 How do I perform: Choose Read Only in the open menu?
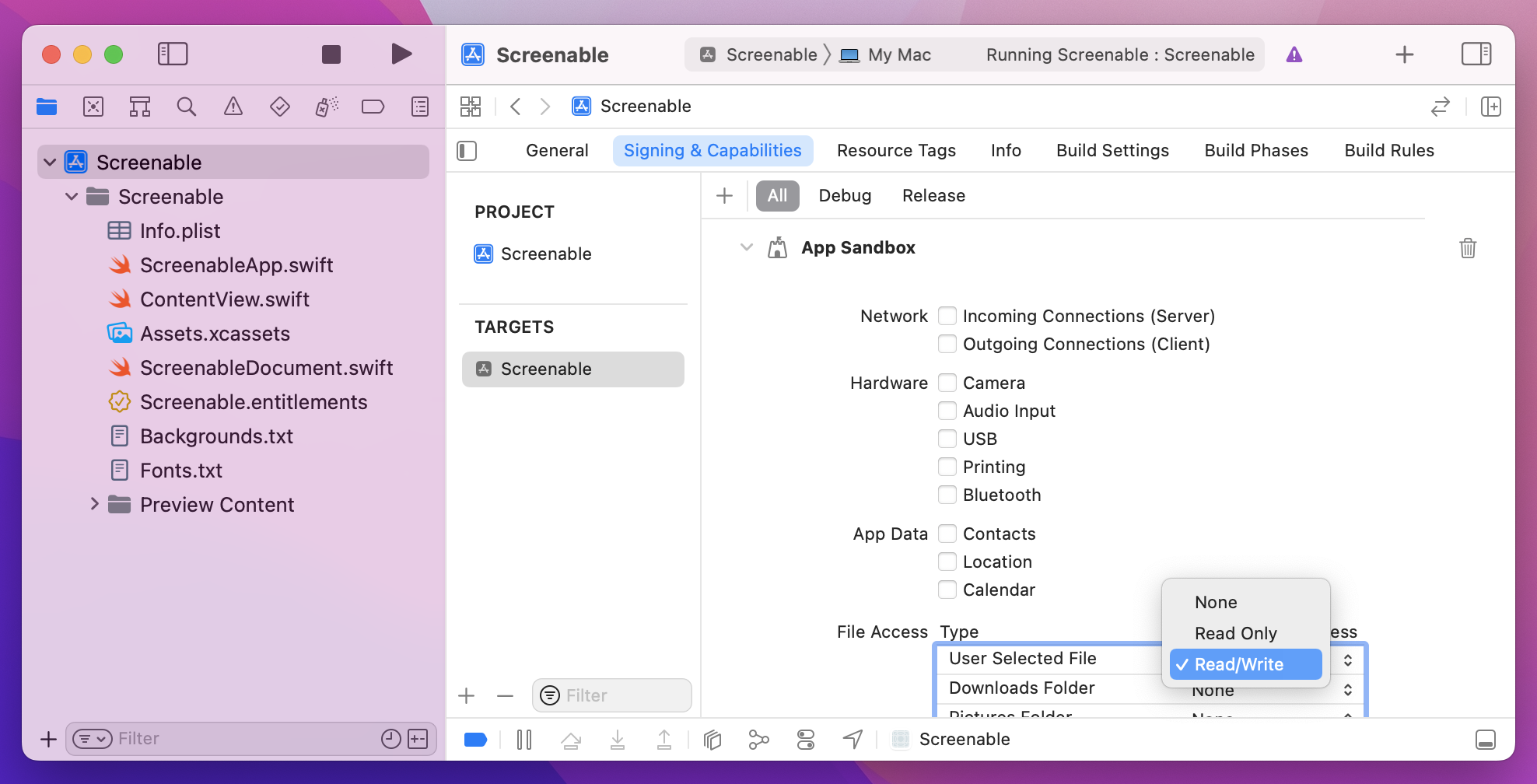pos(1236,633)
